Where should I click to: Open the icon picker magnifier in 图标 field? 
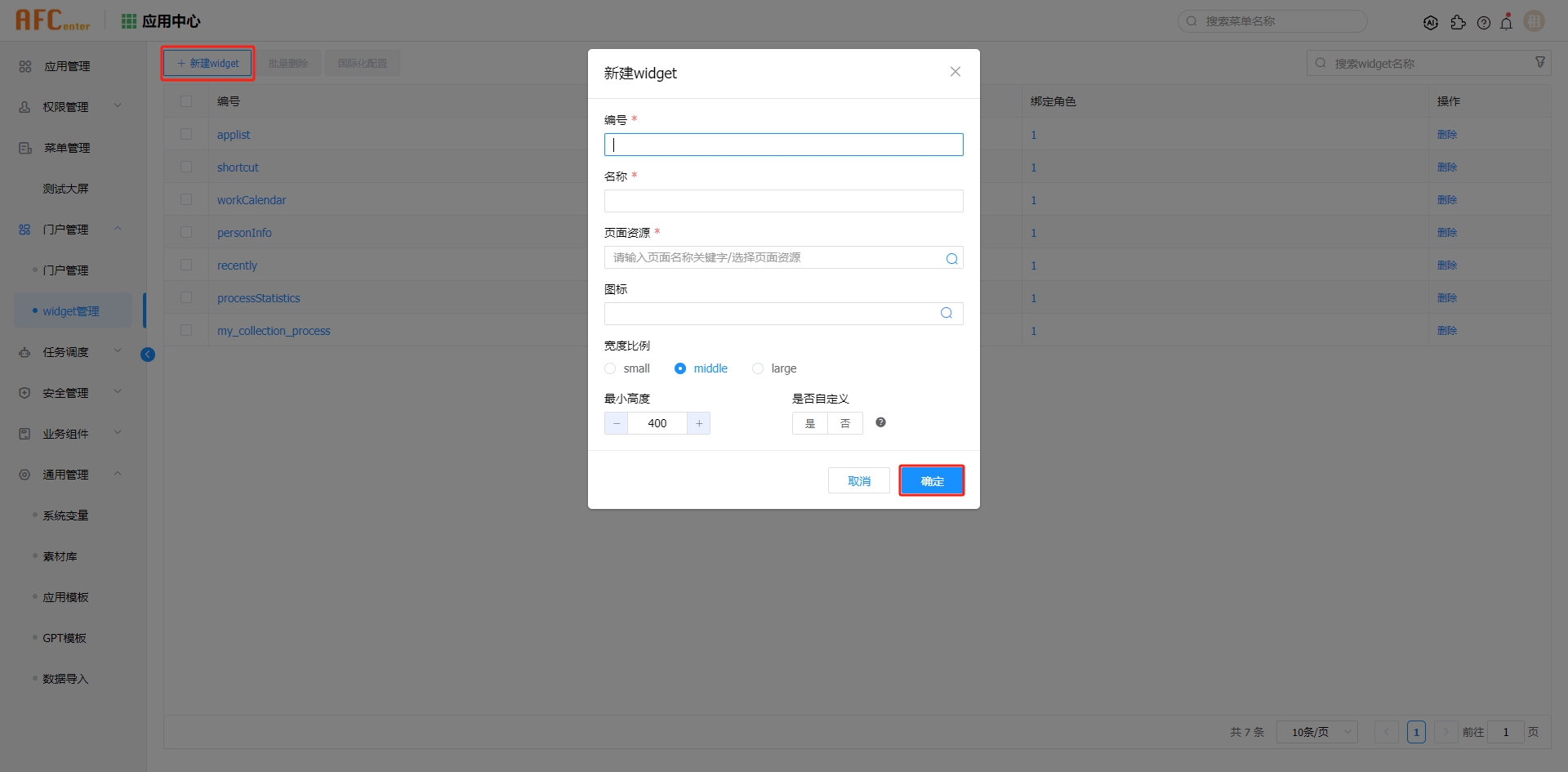[946, 313]
